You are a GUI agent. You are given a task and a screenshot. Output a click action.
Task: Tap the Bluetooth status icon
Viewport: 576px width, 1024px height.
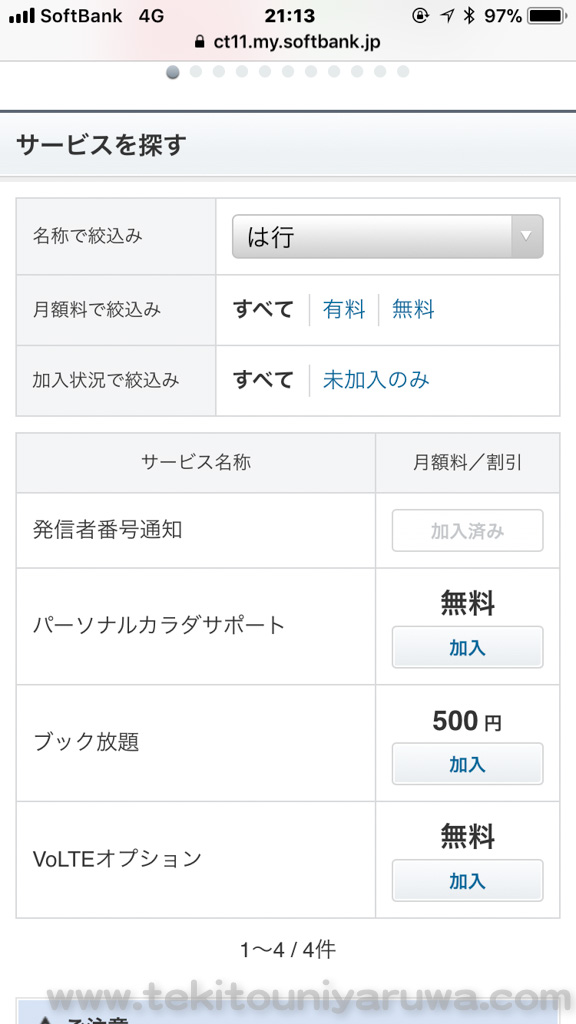(x=469, y=16)
